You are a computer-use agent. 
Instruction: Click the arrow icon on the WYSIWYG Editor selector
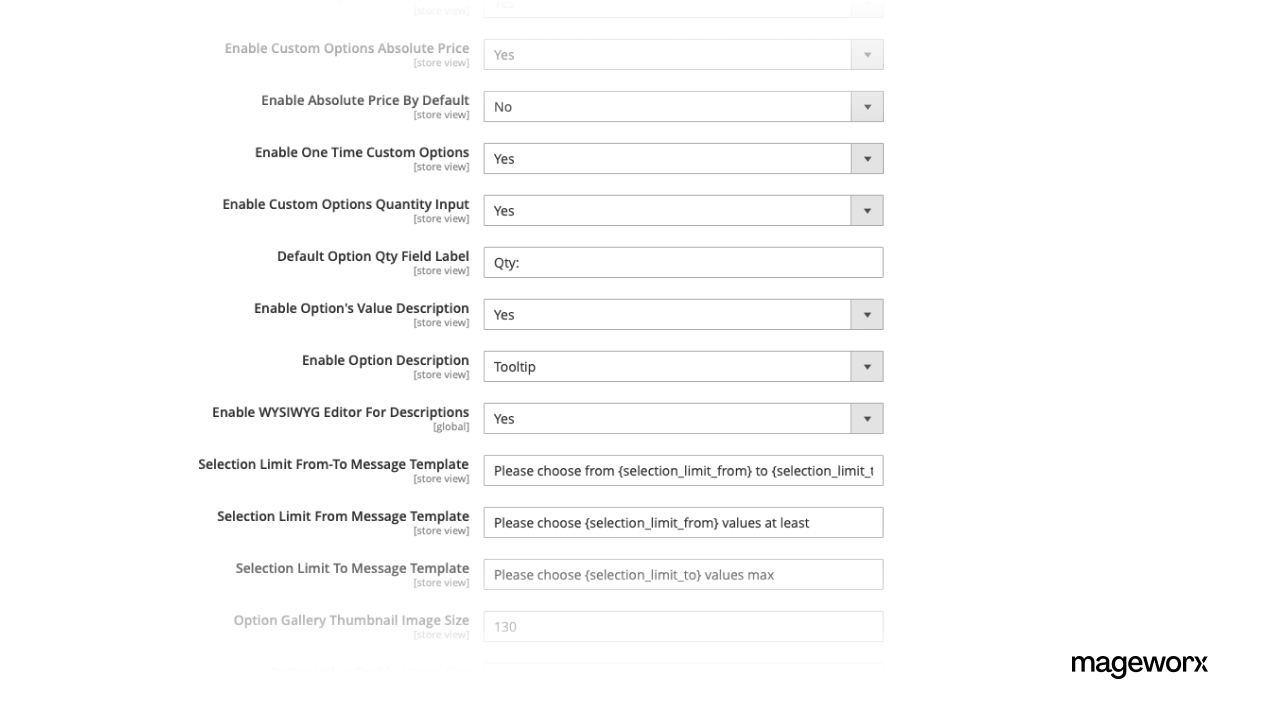point(867,418)
